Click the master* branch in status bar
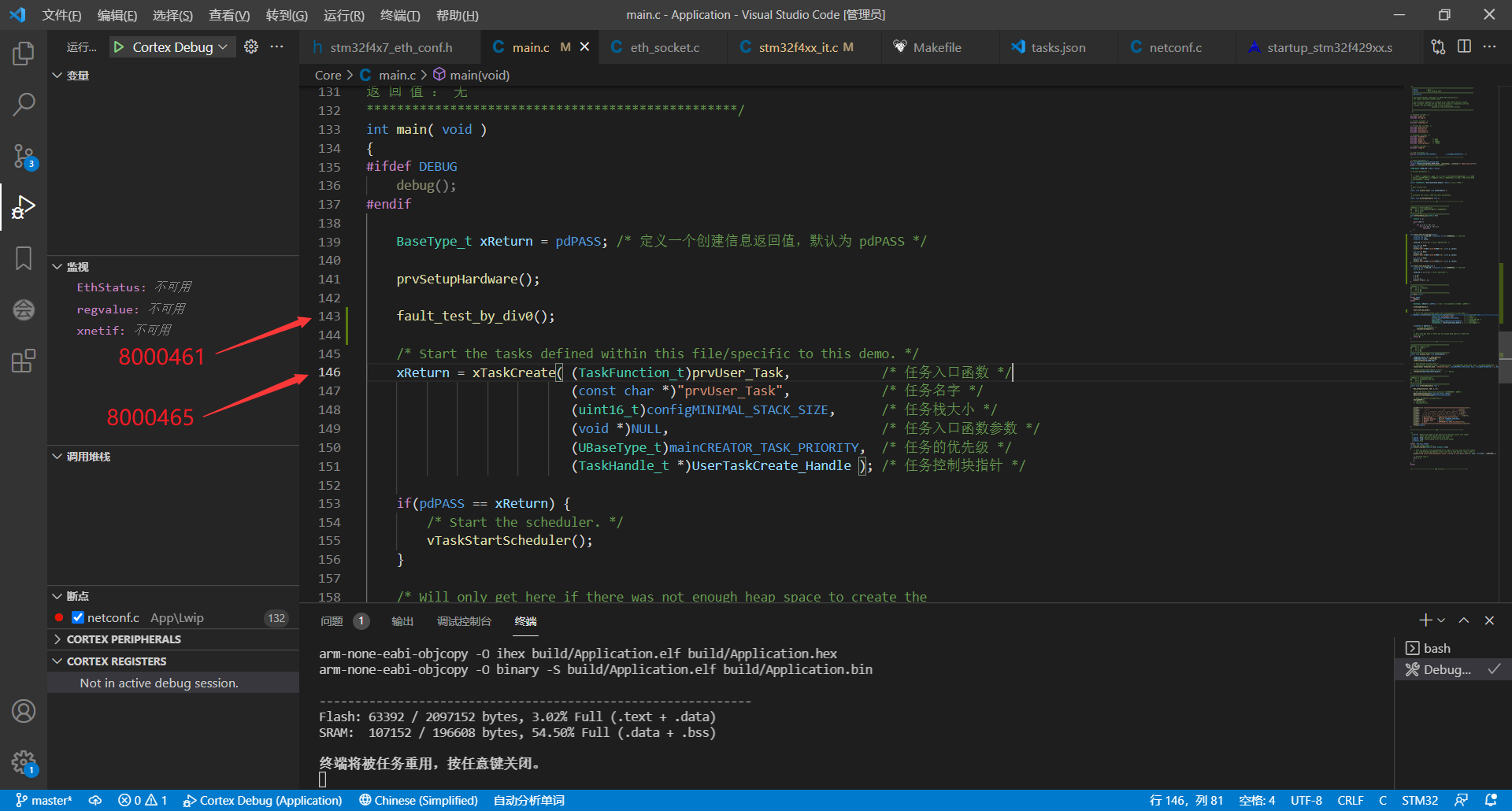 [44, 800]
